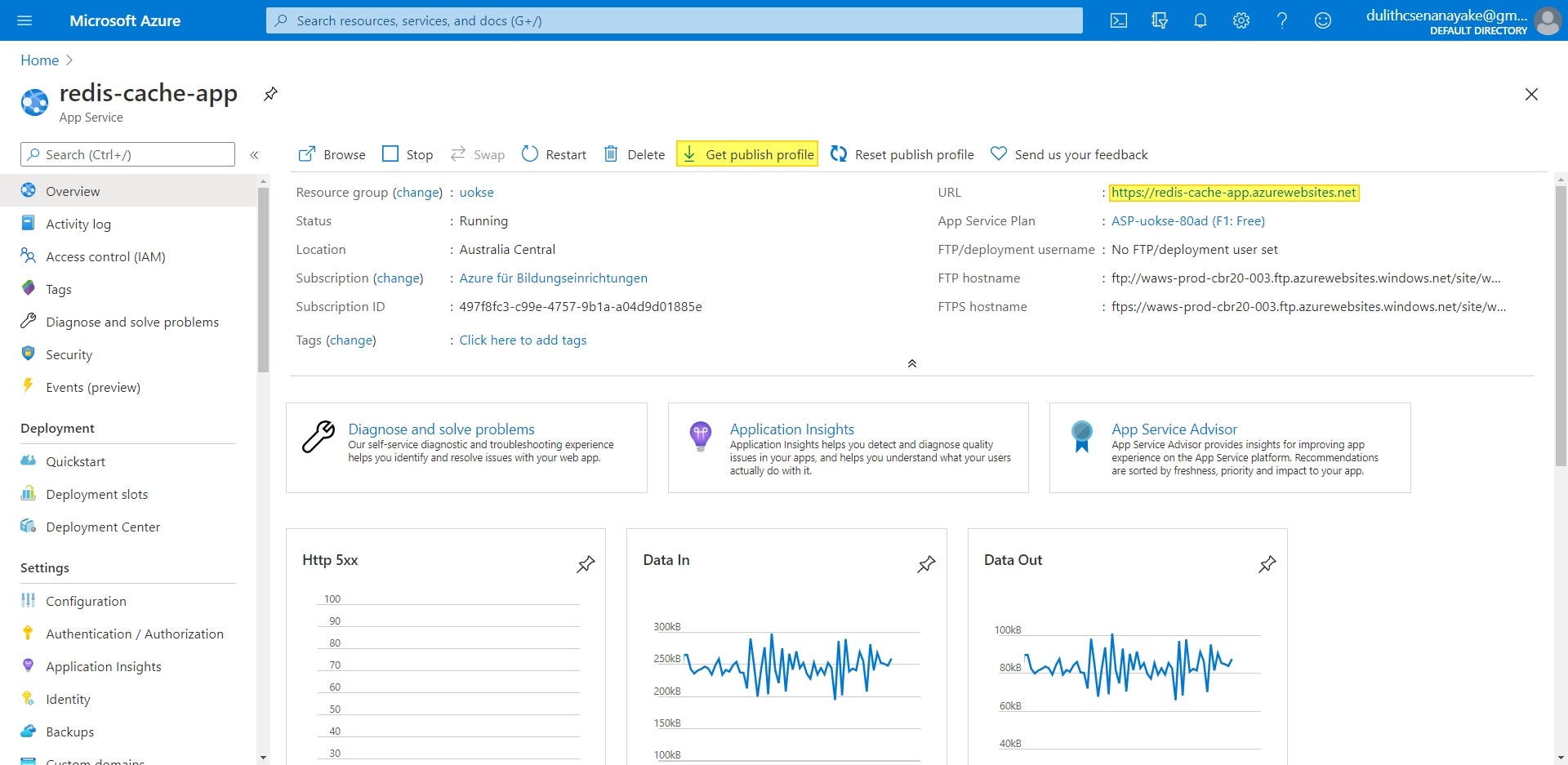1568x765 pixels.
Task: Click the FTP hostname value
Action: click(1306, 278)
